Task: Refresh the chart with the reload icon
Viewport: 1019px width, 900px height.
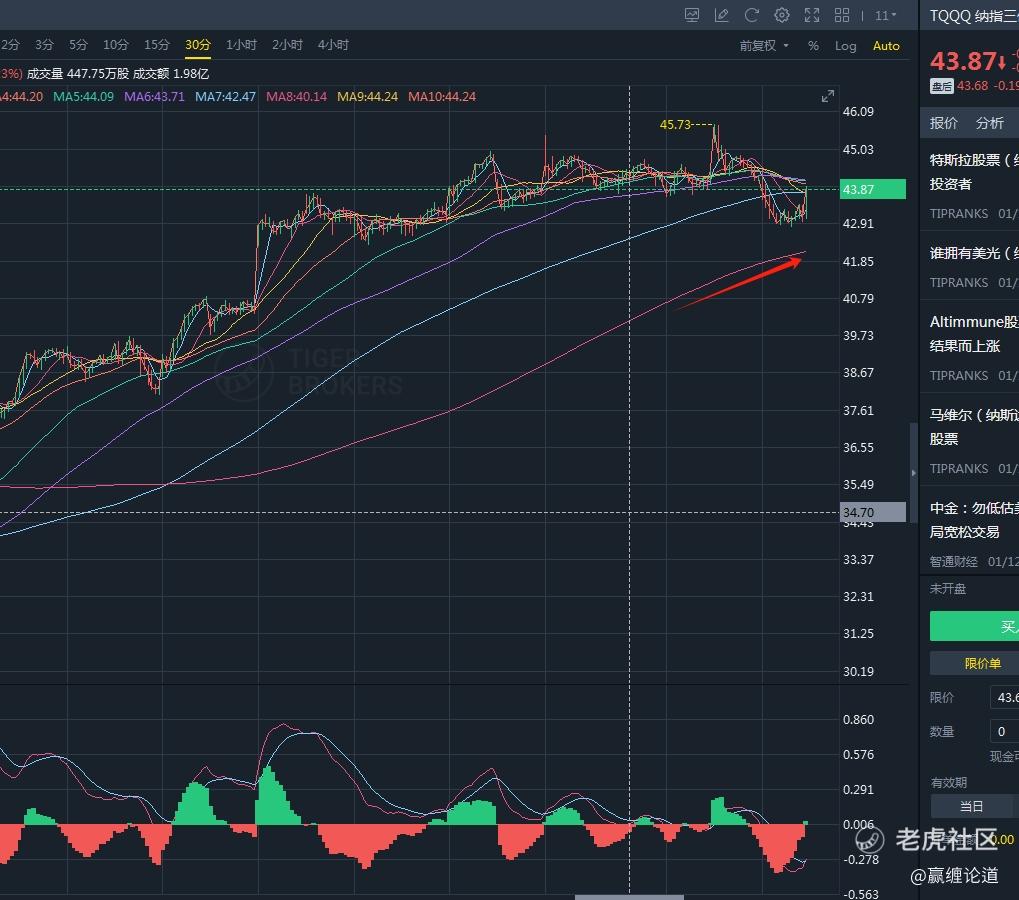Action: tap(751, 15)
